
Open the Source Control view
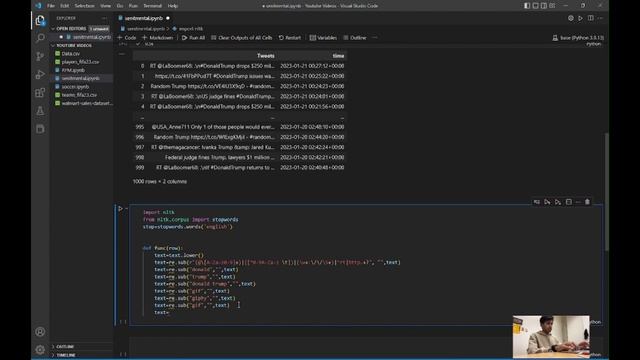[x=40, y=56]
